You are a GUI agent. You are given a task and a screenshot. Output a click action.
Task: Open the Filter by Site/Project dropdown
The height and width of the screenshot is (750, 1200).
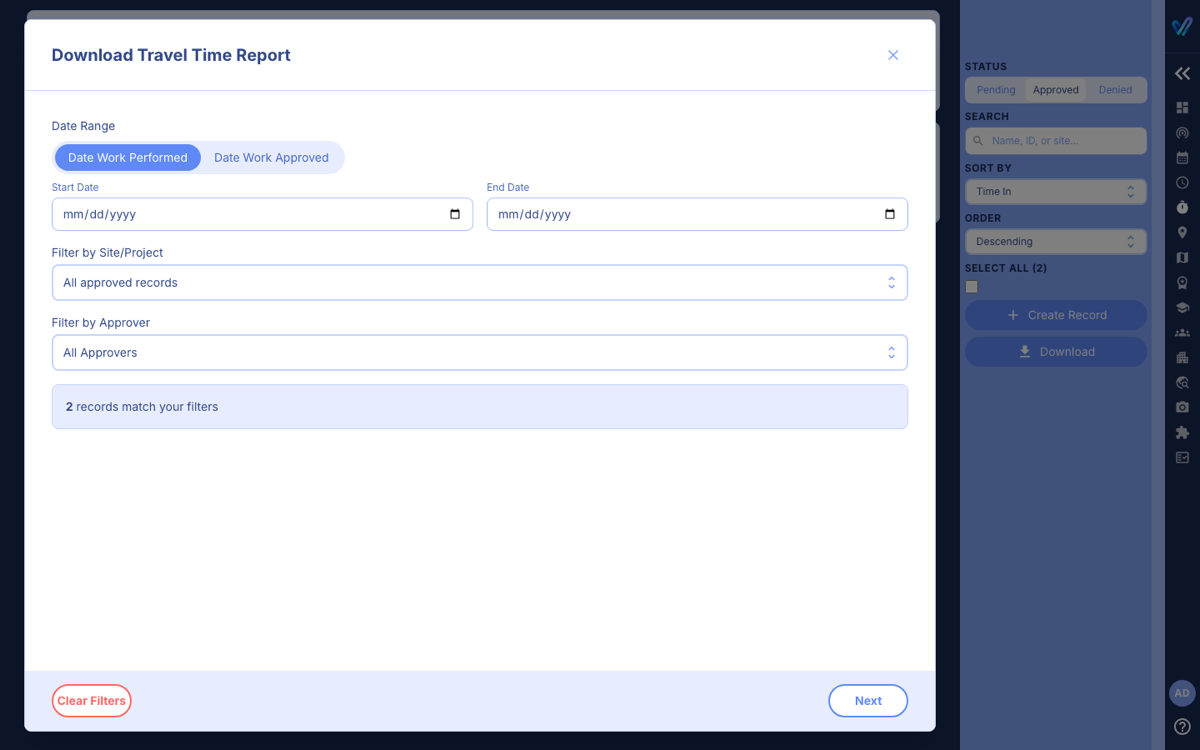[480, 283]
